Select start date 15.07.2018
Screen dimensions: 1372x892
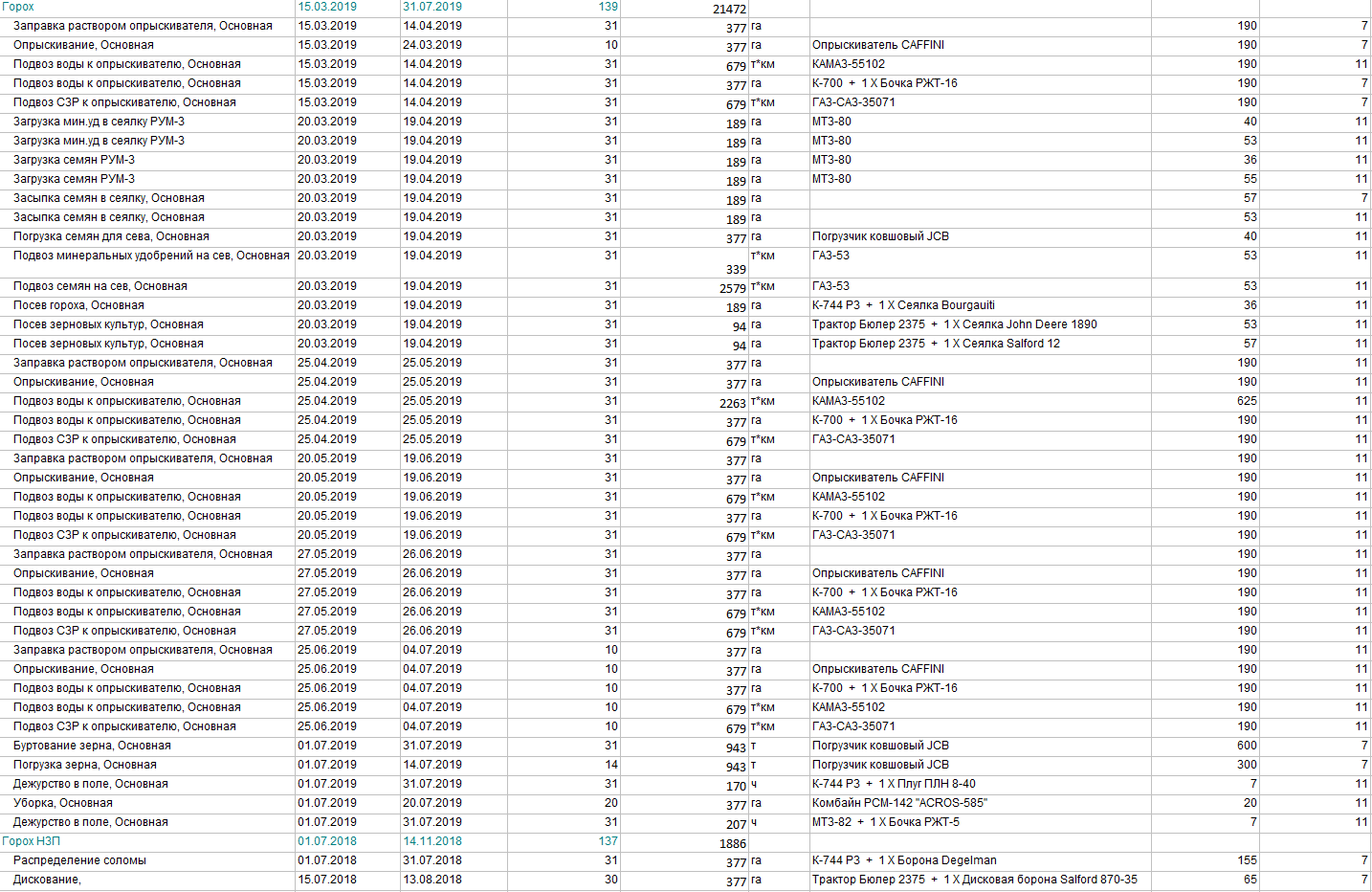pos(327,880)
